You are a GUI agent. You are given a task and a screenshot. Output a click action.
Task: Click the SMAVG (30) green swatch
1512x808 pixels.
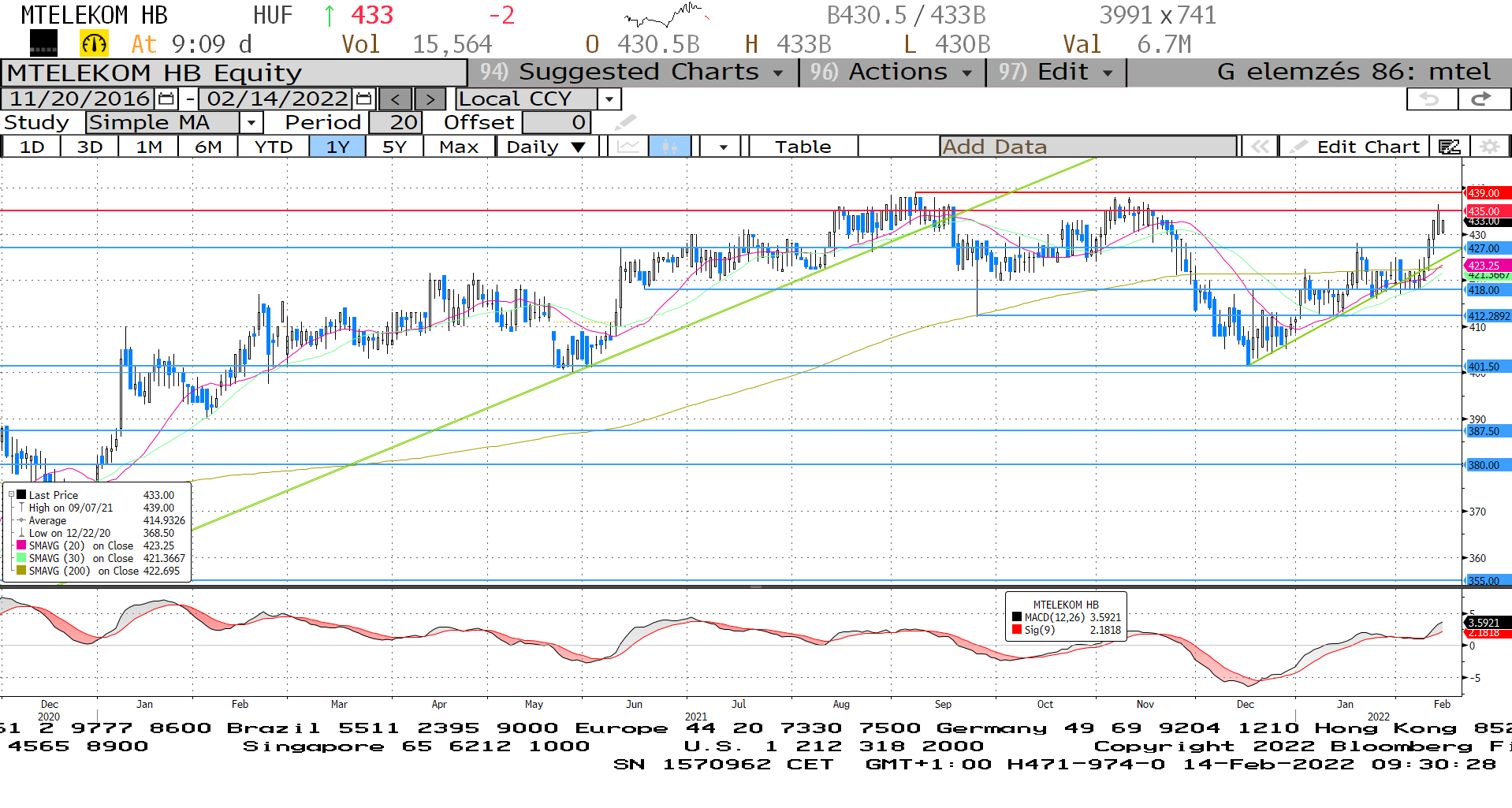coord(21,558)
